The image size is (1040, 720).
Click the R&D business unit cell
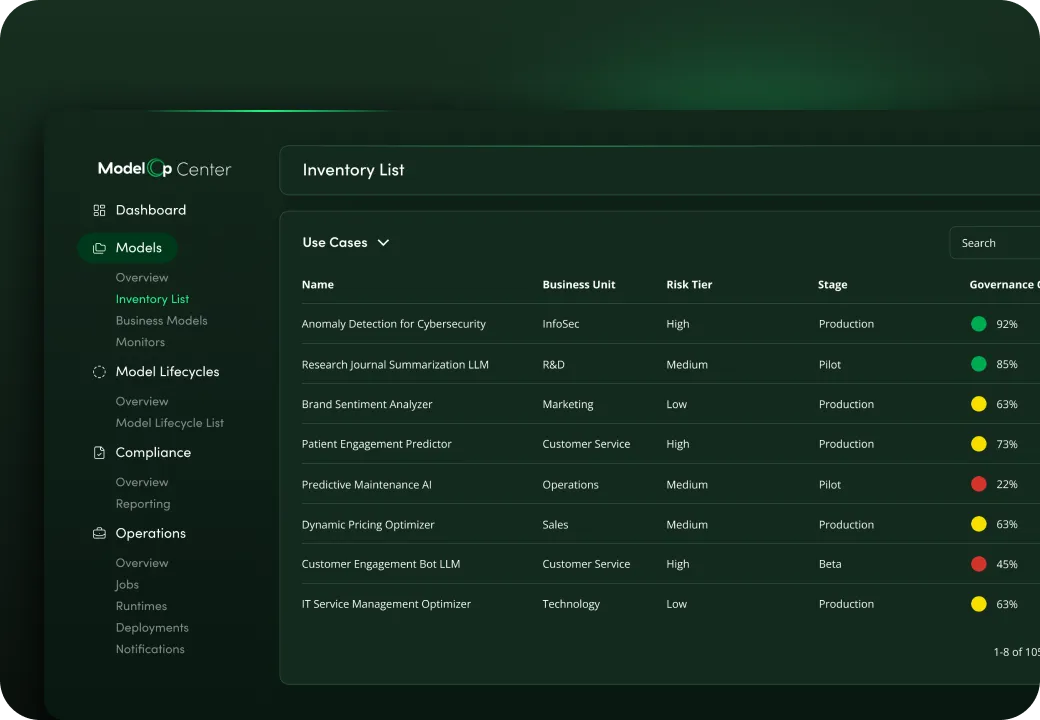pyautogui.click(x=553, y=364)
